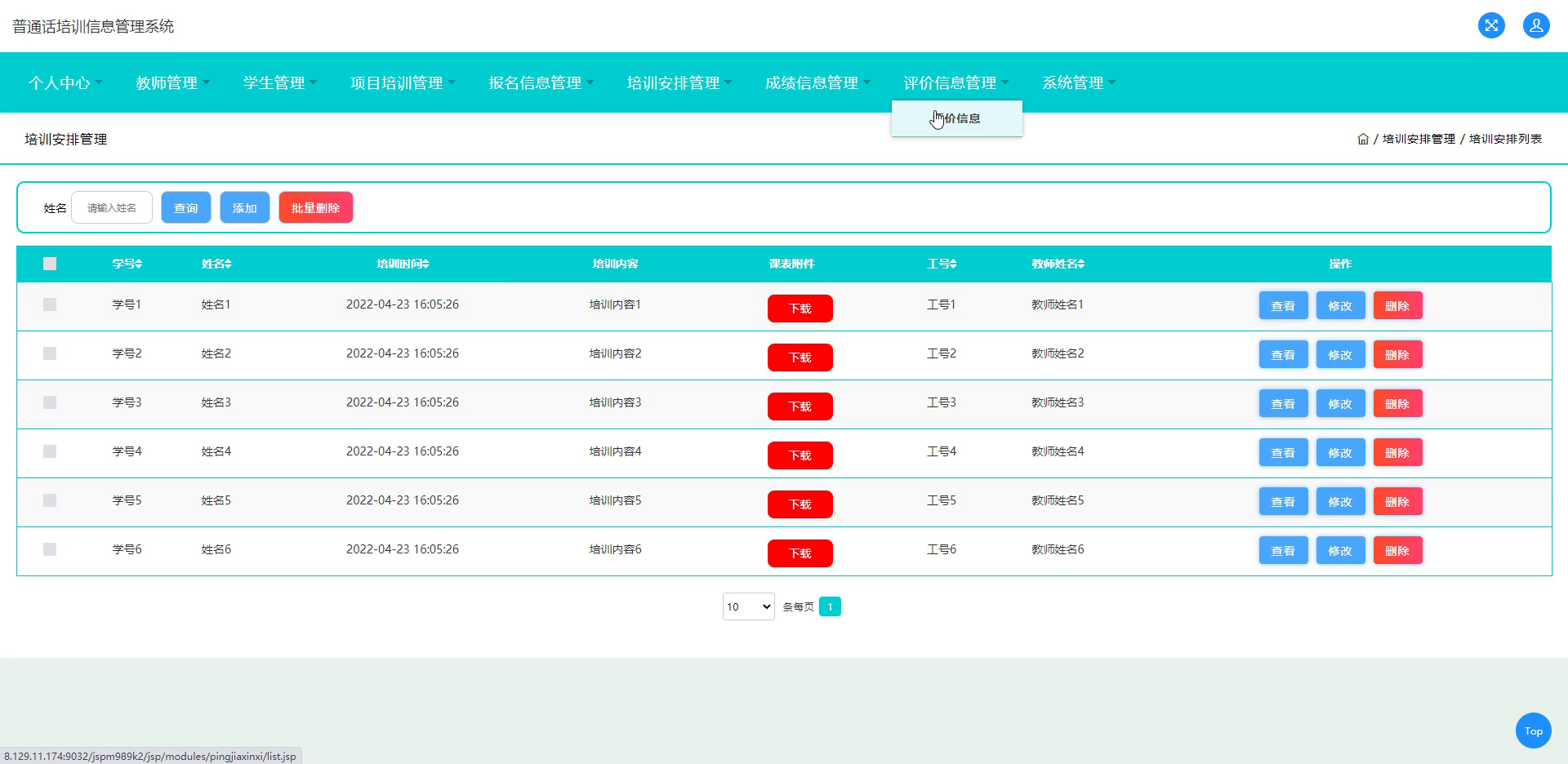Expand the 系统管理 menu
This screenshot has width=1568, height=764.
pyautogui.click(x=1078, y=82)
